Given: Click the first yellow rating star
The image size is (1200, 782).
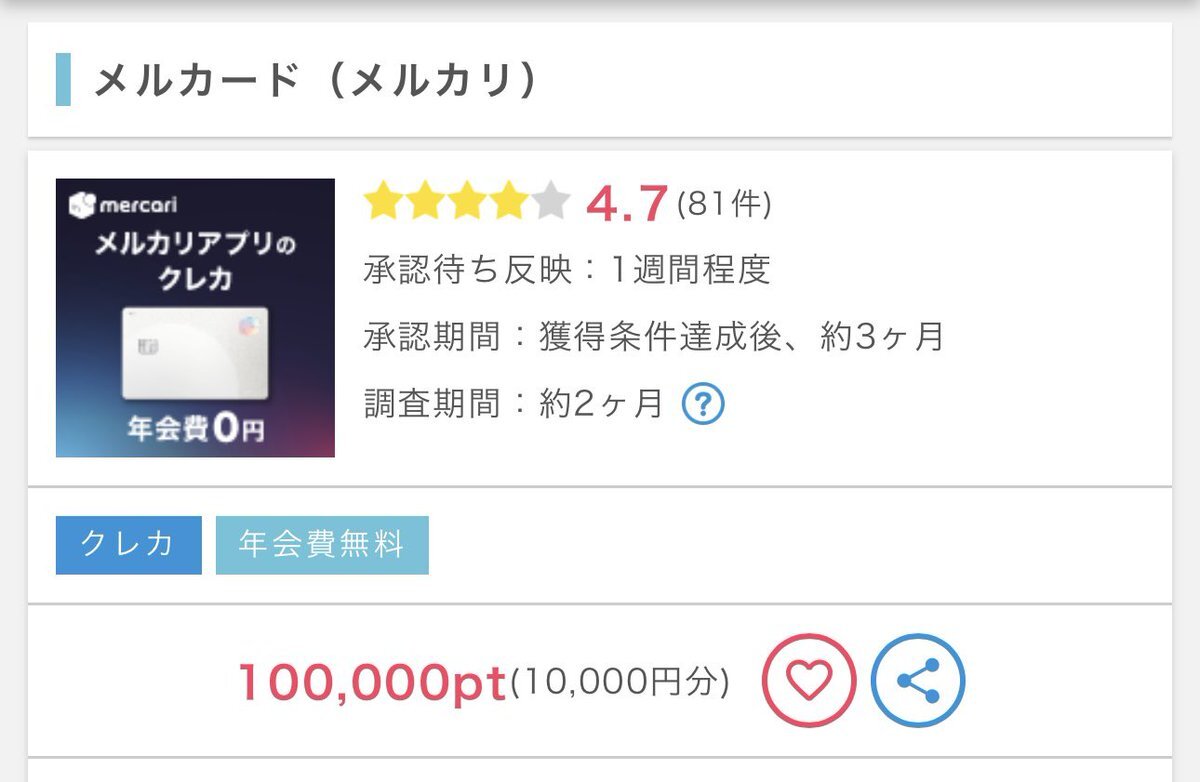Looking at the screenshot, I should [383, 203].
